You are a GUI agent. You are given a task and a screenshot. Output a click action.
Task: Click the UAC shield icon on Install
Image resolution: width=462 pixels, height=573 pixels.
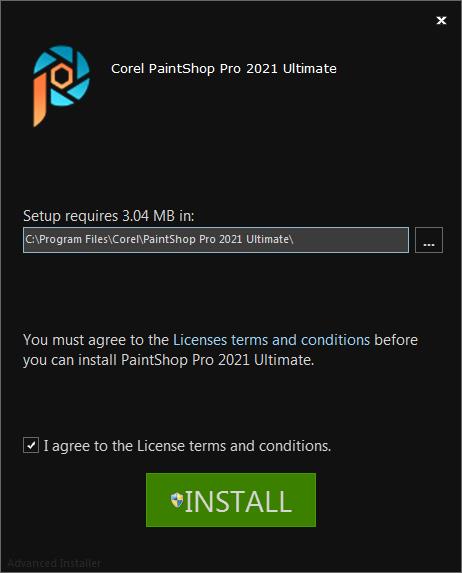point(177,500)
